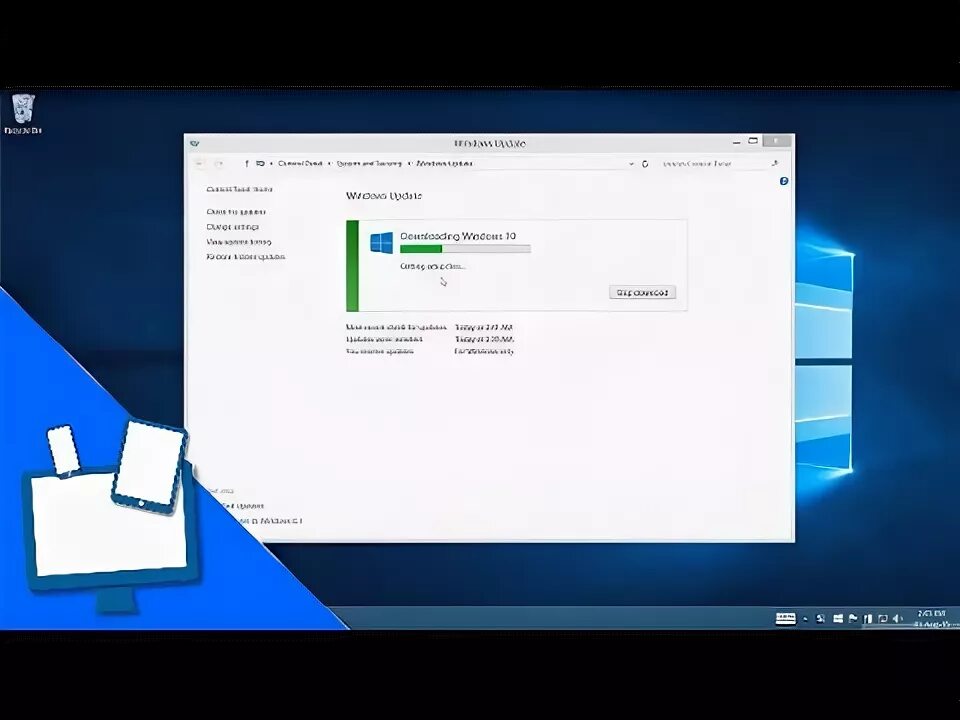960x720 pixels.
Task: Select System and Security in breadcrumb
Action: tap(369, 163)
